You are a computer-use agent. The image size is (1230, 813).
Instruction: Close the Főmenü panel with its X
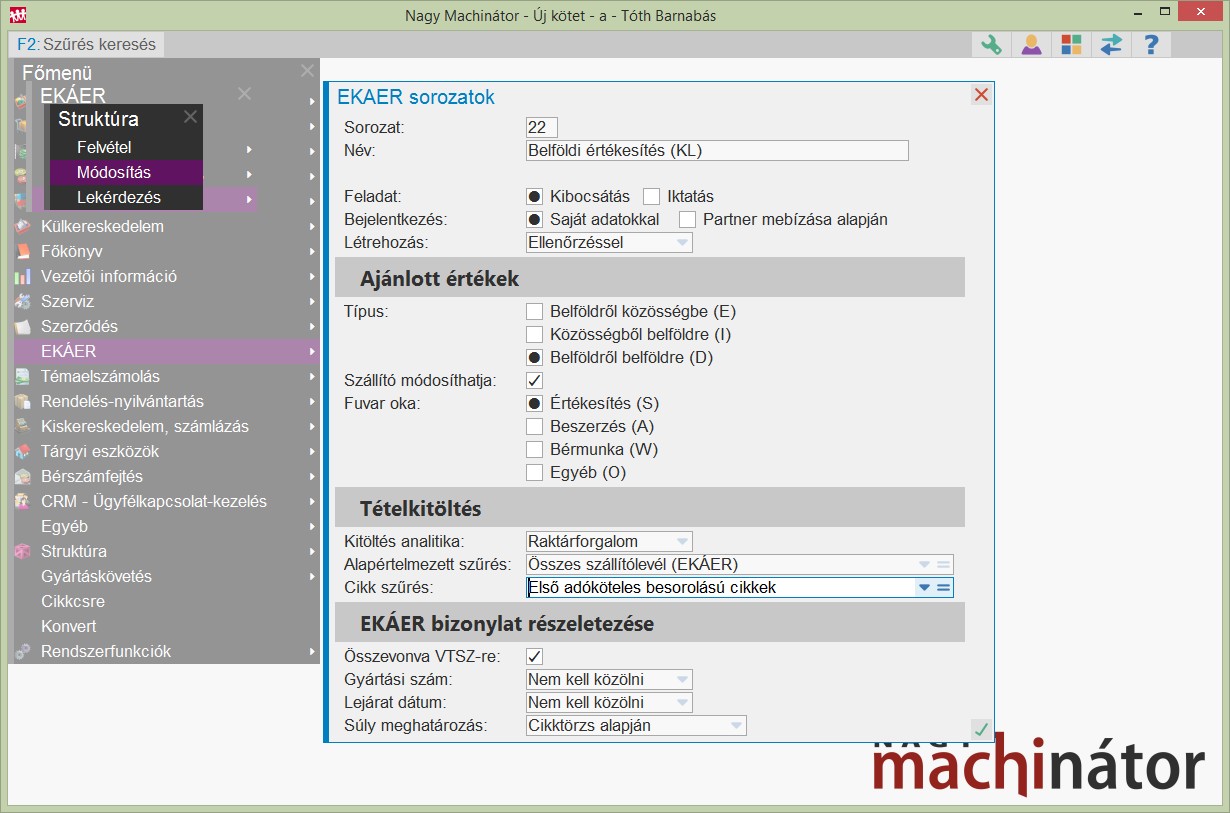(x=307, y=71)
